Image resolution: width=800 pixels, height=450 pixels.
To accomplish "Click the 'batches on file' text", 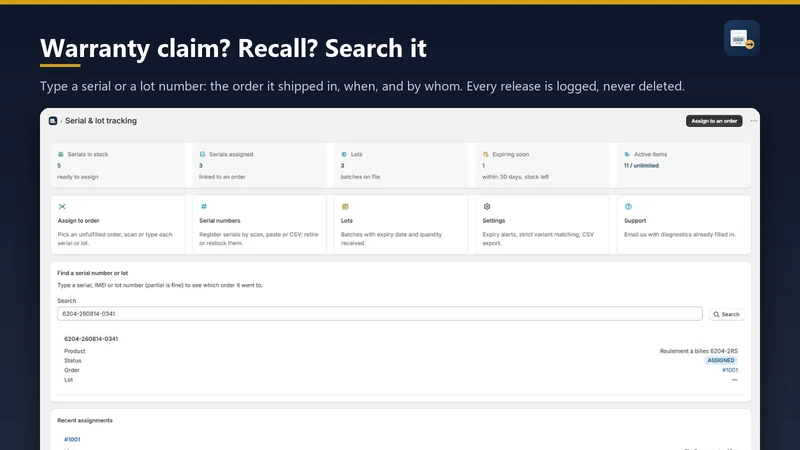I will [x=360, y=177].
